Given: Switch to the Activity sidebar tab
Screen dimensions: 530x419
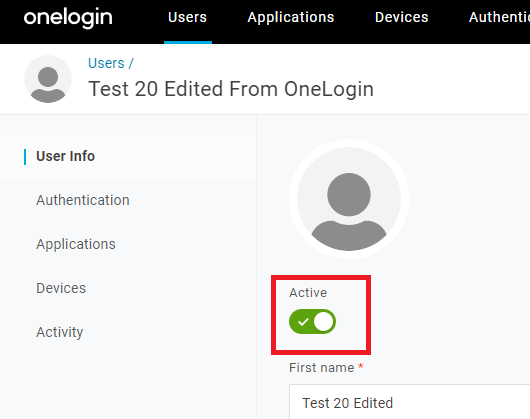Looking at the screenshot, I should [x=59, y=332].
